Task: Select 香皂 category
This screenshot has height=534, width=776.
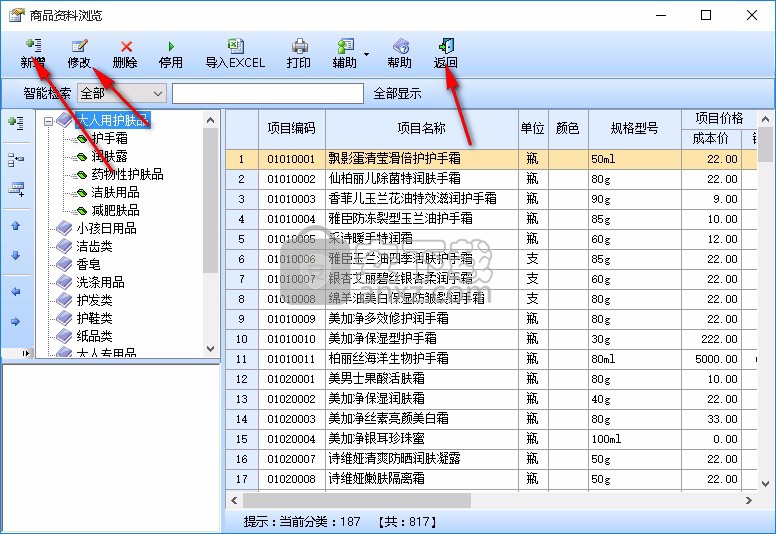Action: (88, 264)
